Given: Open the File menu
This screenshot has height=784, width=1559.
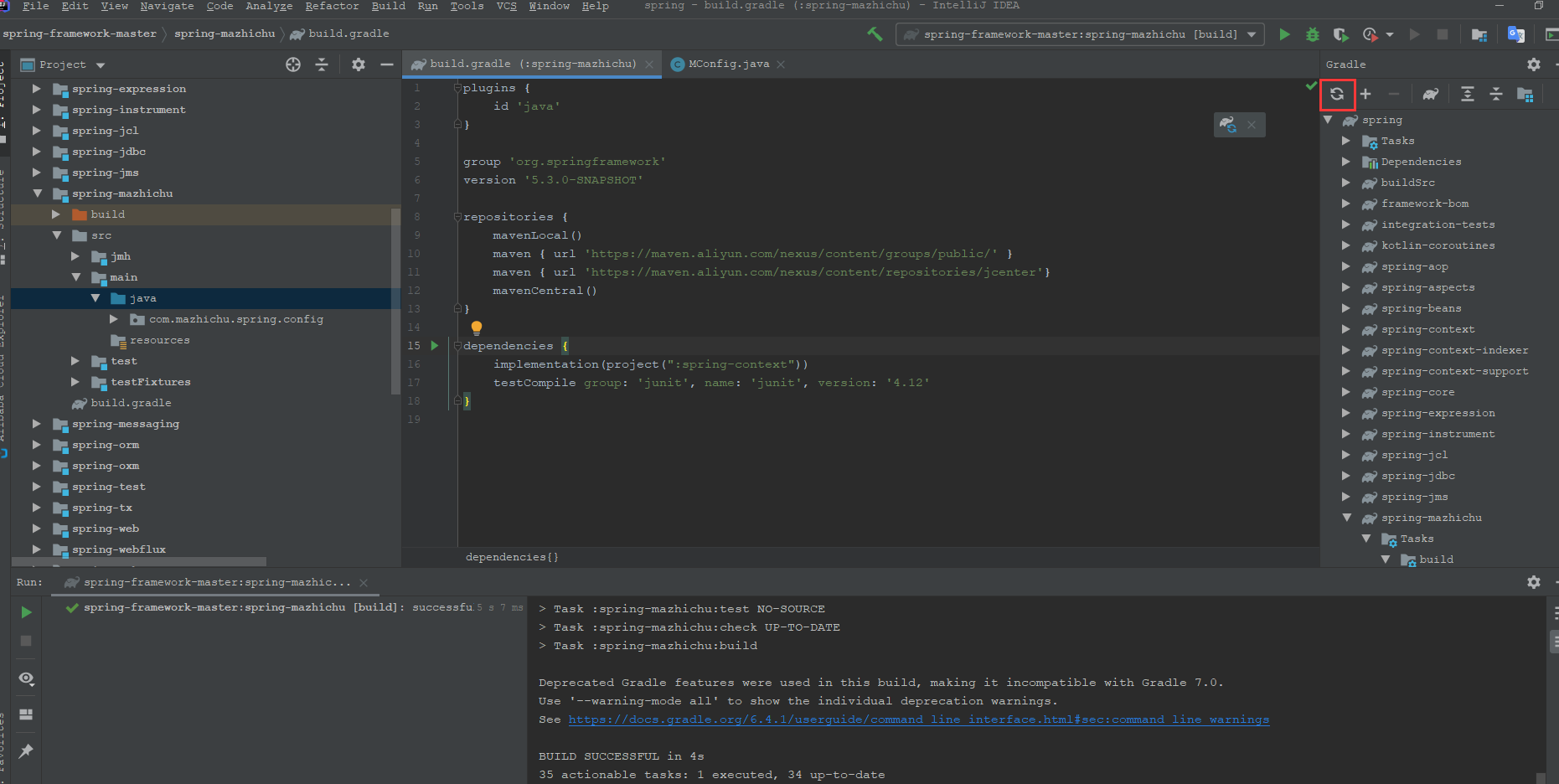Looking at the screenshot, I should coord(35,6).
